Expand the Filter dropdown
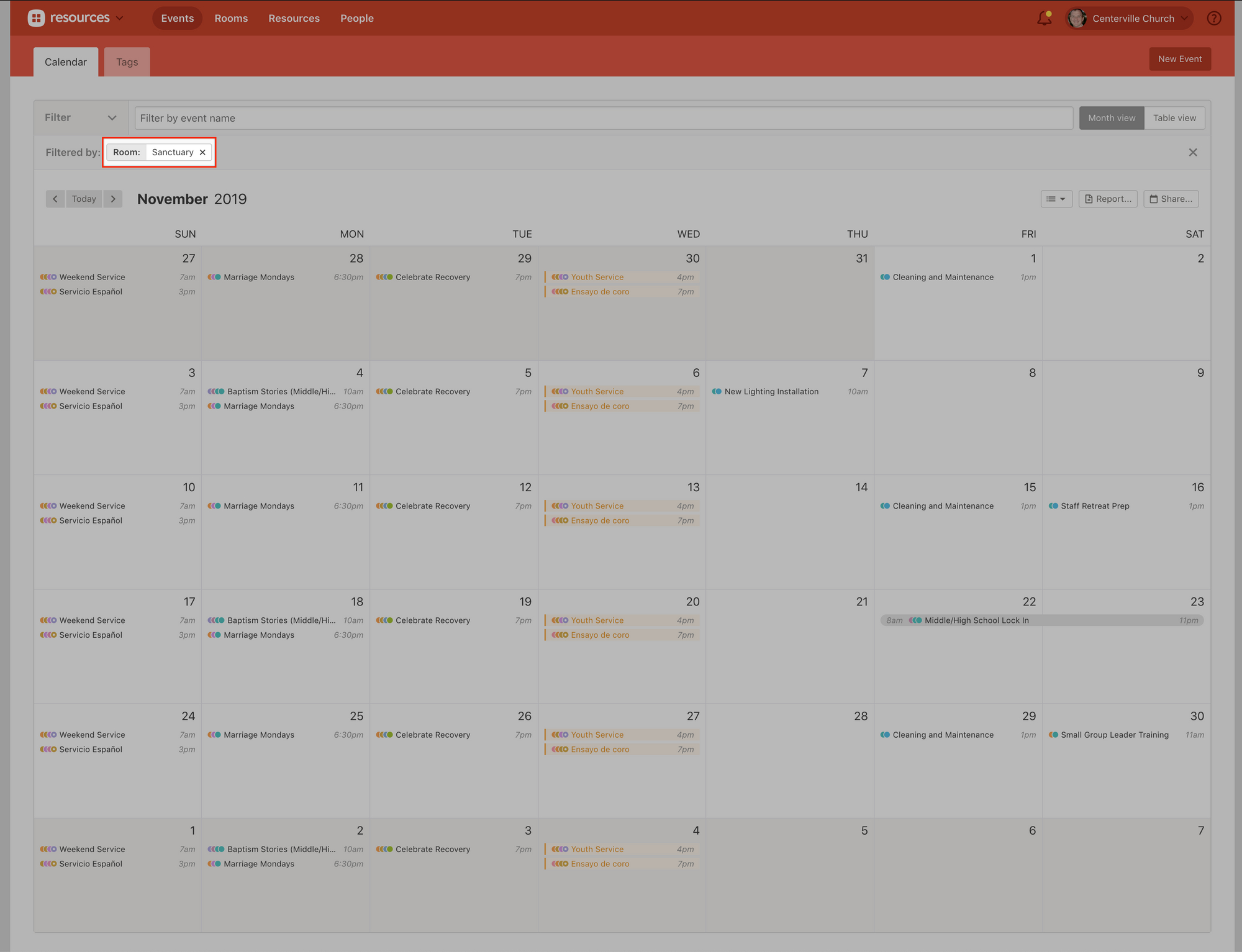Viewport: 1242px width, 952px height. (x=81, y=117)
